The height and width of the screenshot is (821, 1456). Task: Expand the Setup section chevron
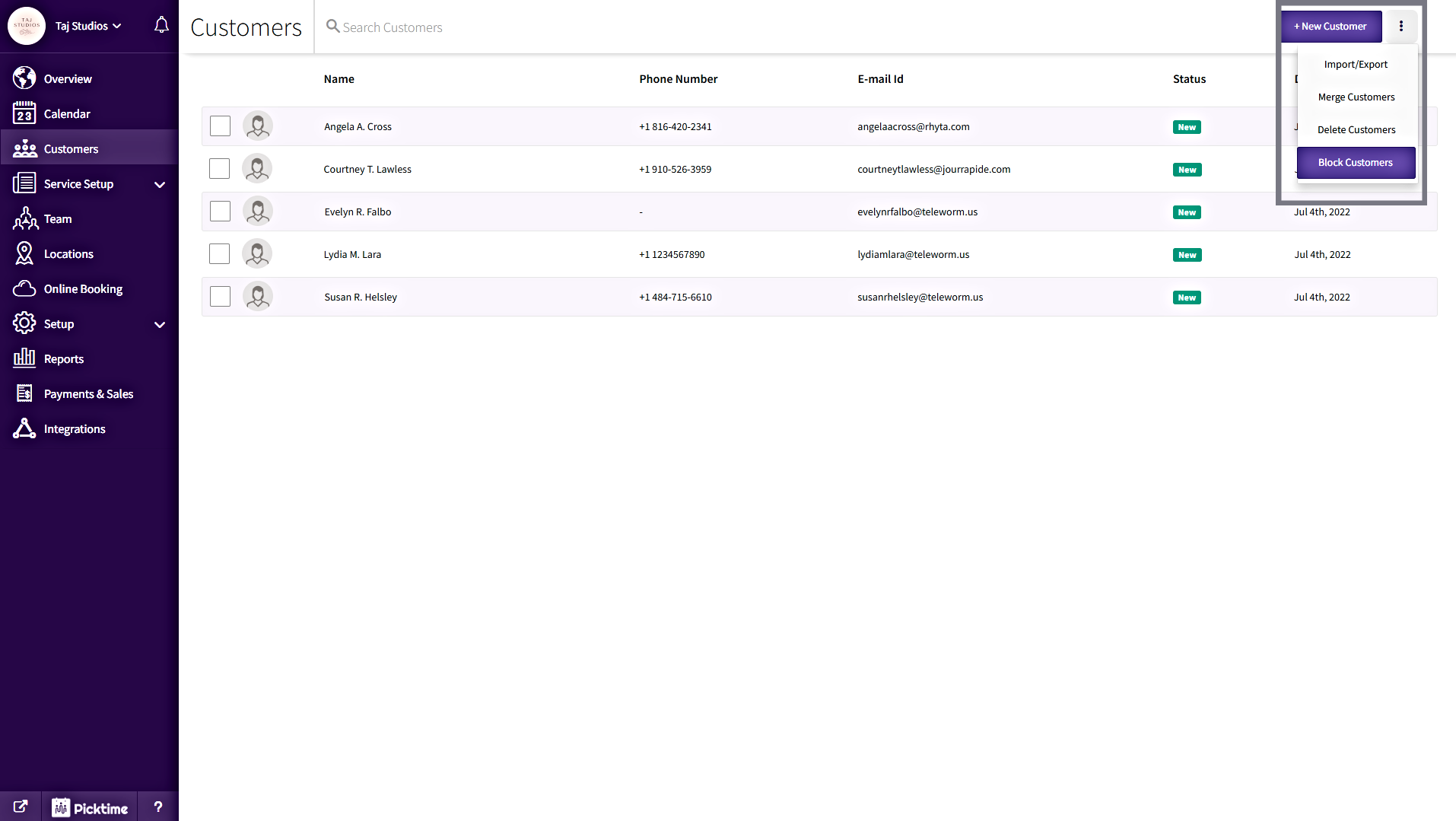pyautogui.click(x=160, y=324)
